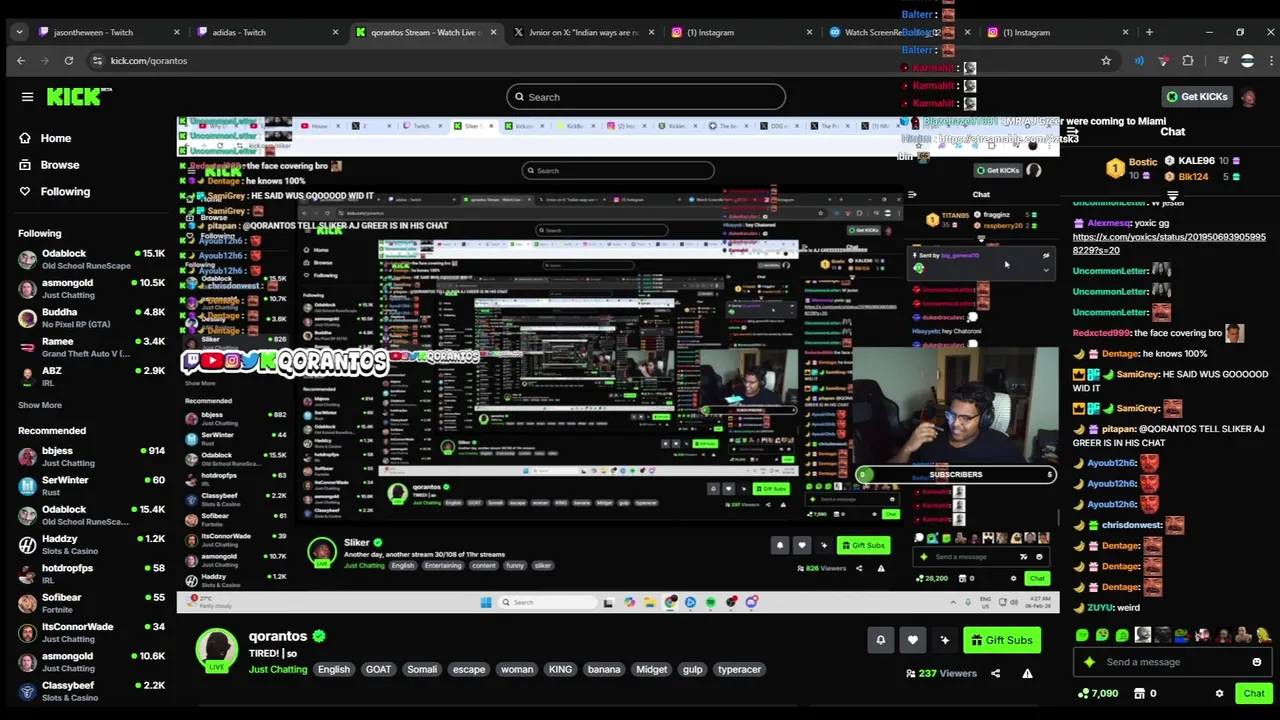This screenshot has height=720, width=1280.
Task: Select the English tag
Action: [334, 670]
